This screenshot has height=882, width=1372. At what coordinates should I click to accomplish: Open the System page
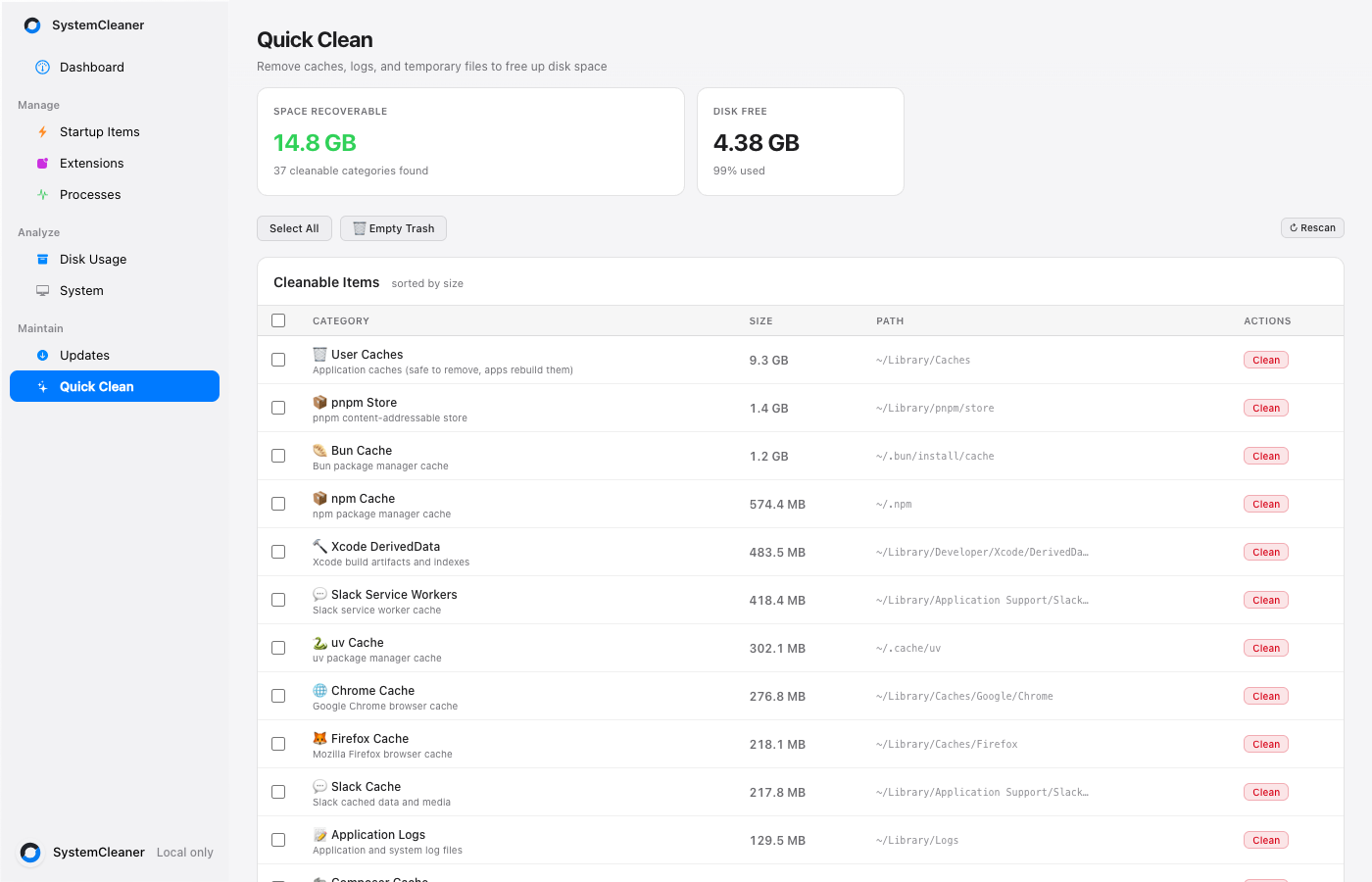[x=115, y=291]
